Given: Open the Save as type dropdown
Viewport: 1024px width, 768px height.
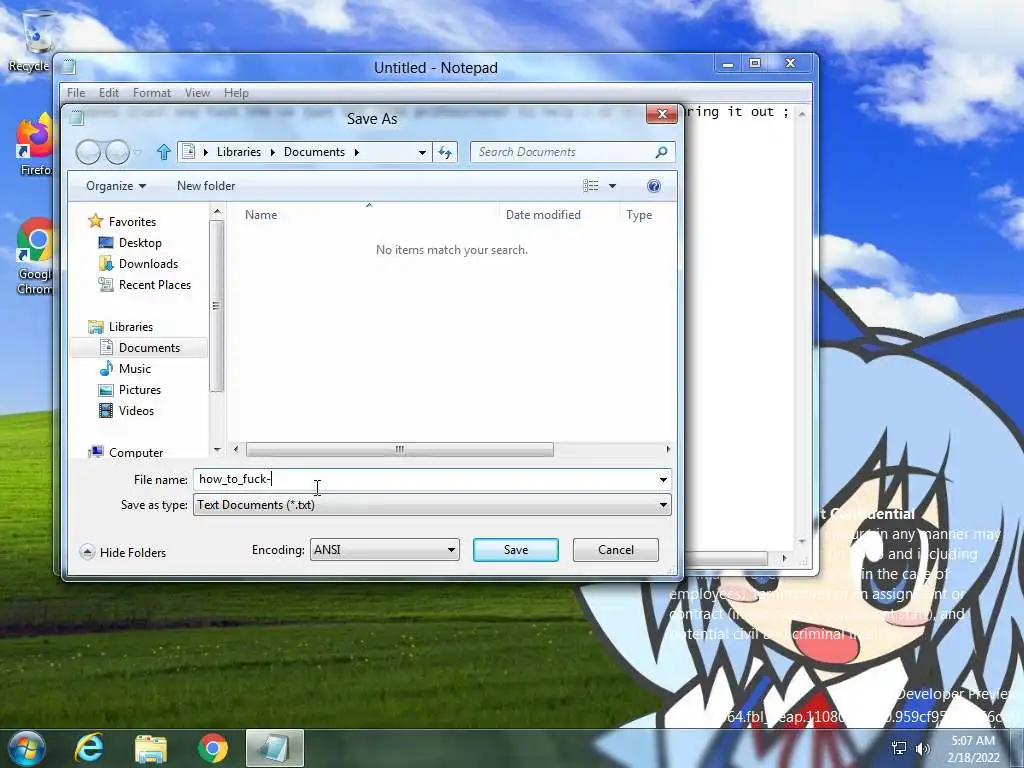Looking at the screenshot, I should [432, 505].
